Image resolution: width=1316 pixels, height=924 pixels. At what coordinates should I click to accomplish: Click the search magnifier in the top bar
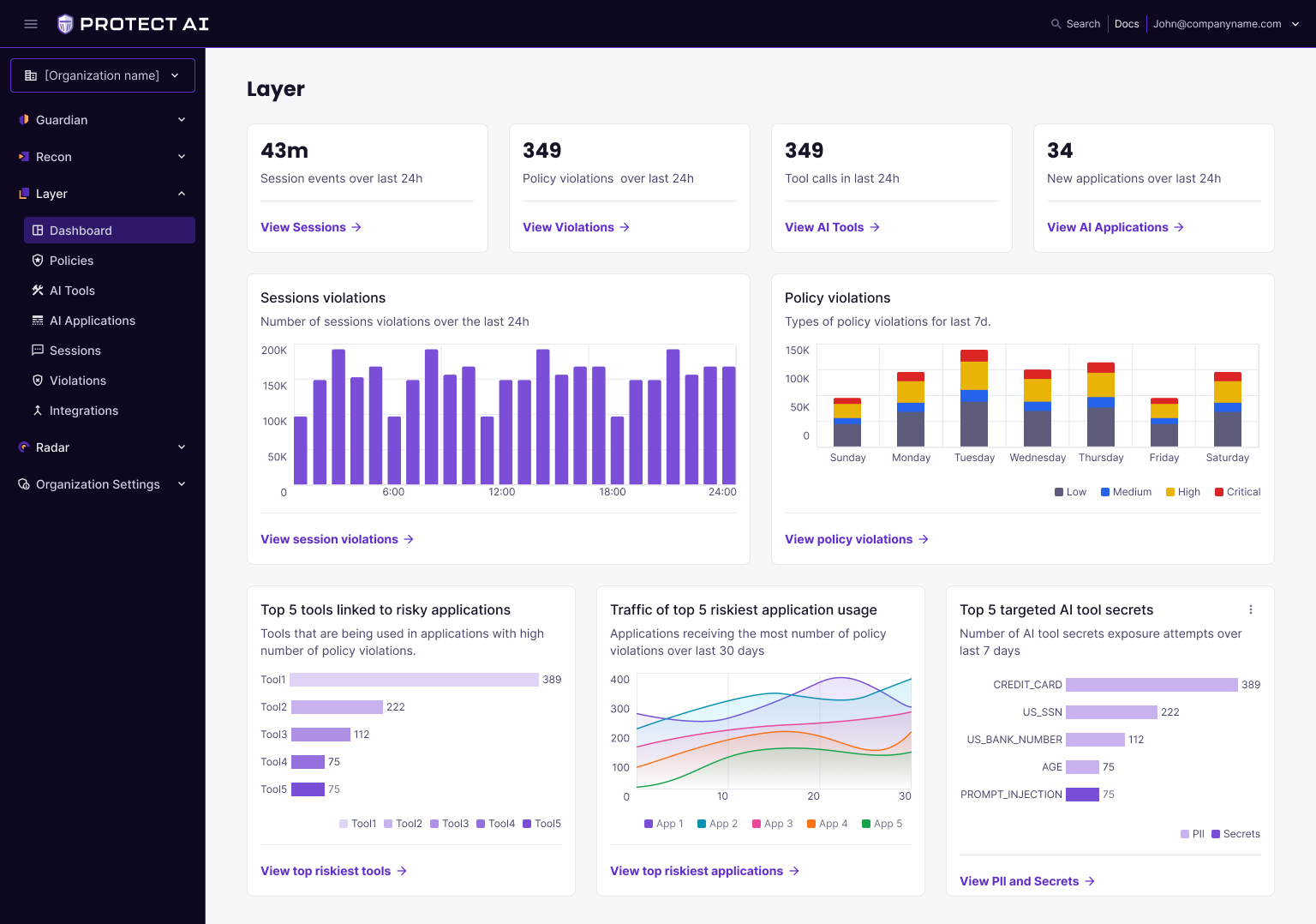pos(1055,24)
